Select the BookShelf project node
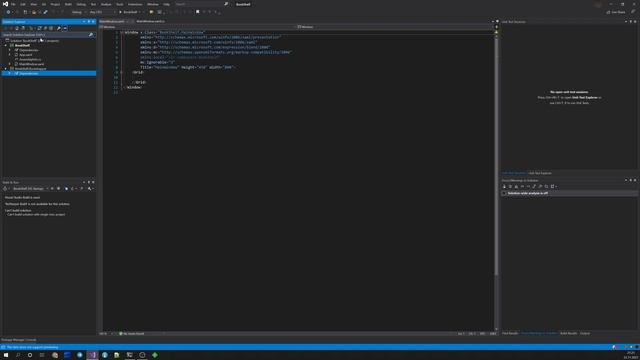This screenshot has width=640, height=360. [x=22, y=45]
